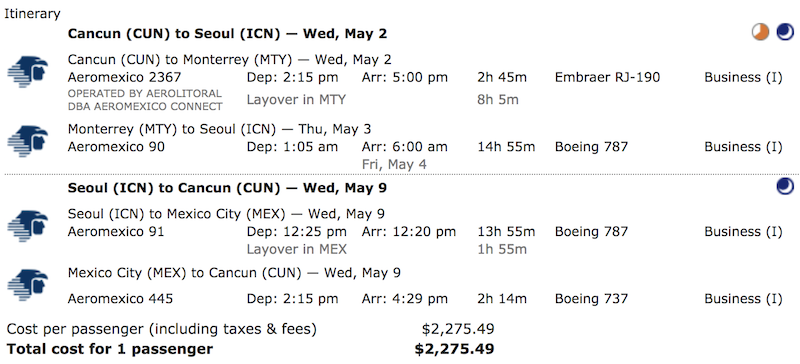Click the overnight moon icon for outbound trip
Image resolution: width=800 pixels, height=364 pixels.
point(785,32)
